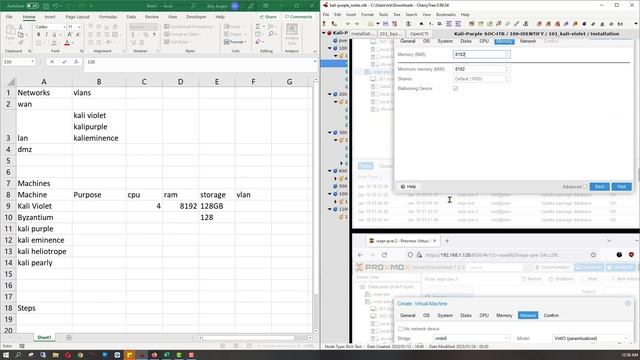640x360 pixels.
Task: Select the Kali Violet cell in Excel
Action: point(44,206)
